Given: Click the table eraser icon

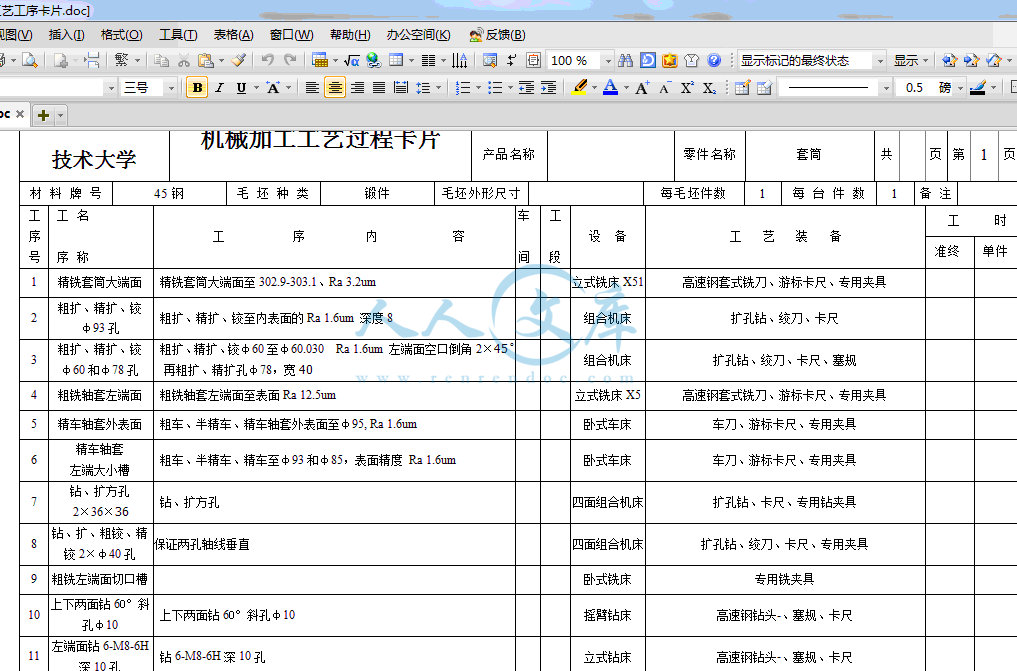Looking at the screenshot, I should 764,88.
